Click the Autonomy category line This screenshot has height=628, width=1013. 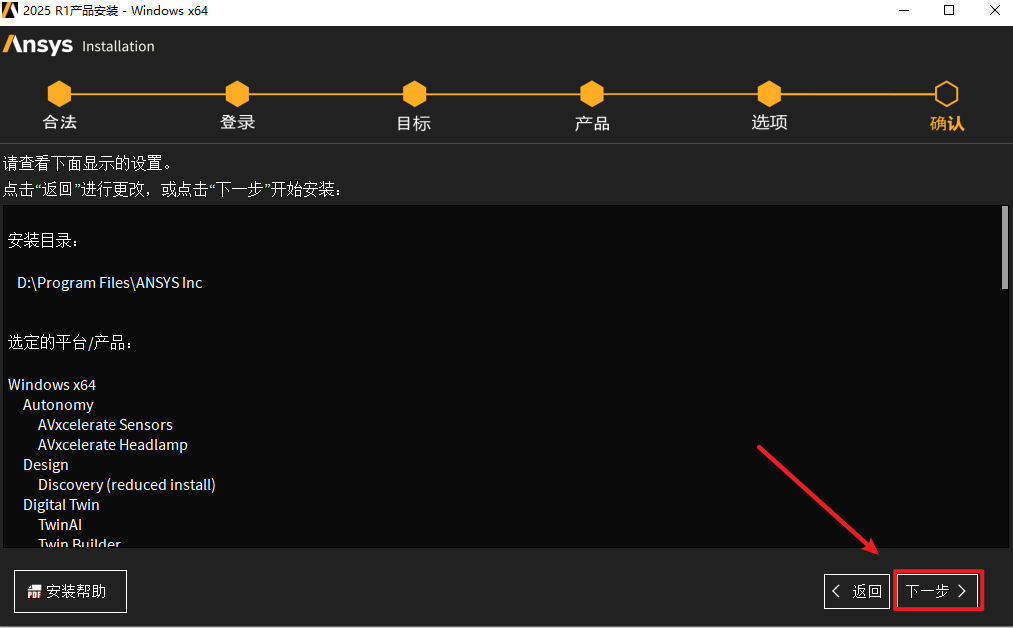[x=58, y=405]
